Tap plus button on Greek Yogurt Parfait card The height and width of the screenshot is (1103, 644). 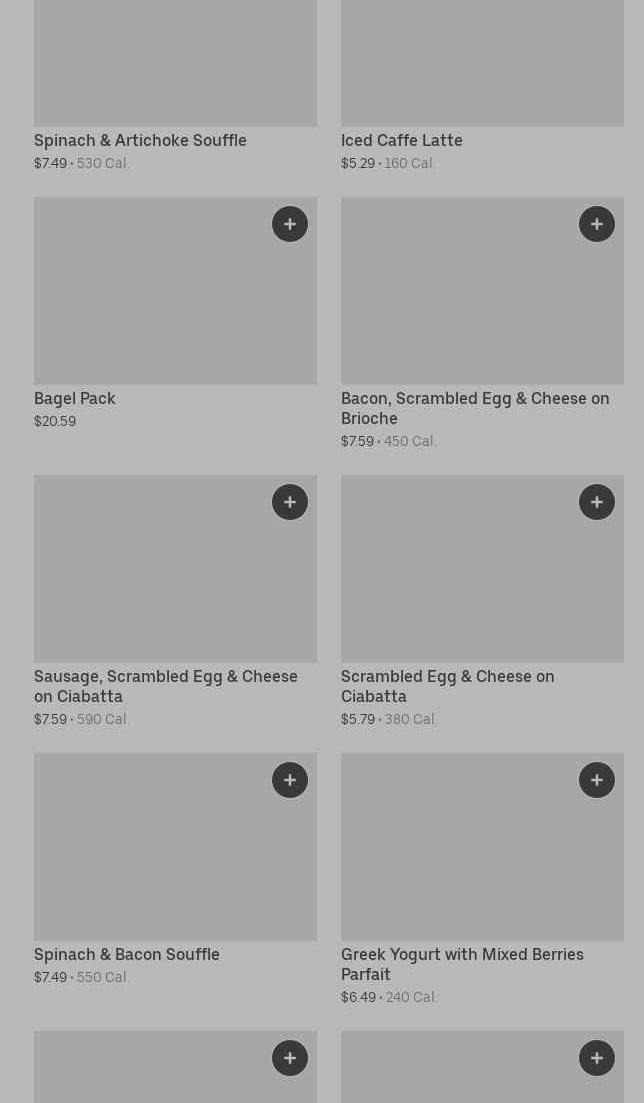point(597,780)
